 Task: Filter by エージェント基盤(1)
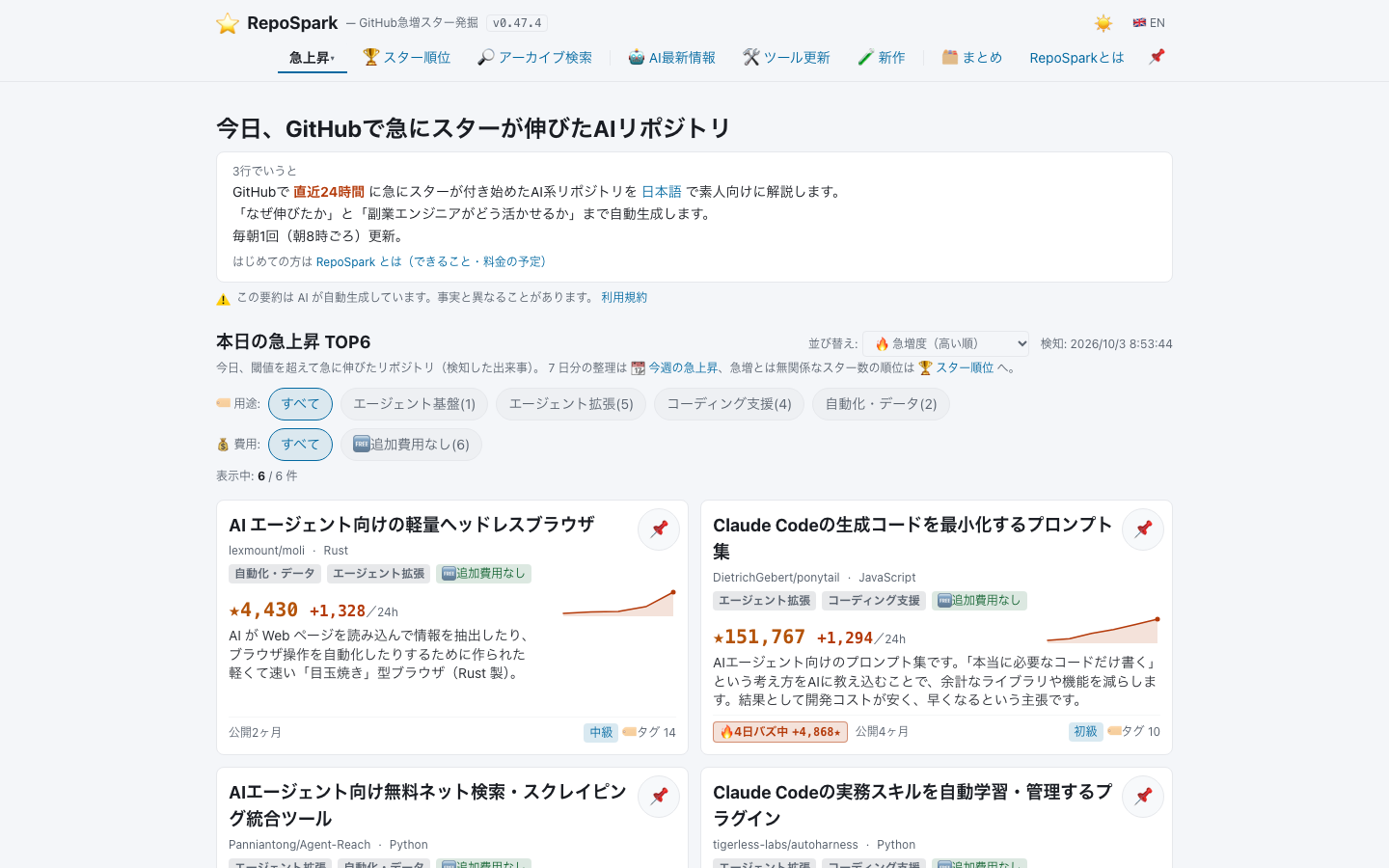point(414,404)
